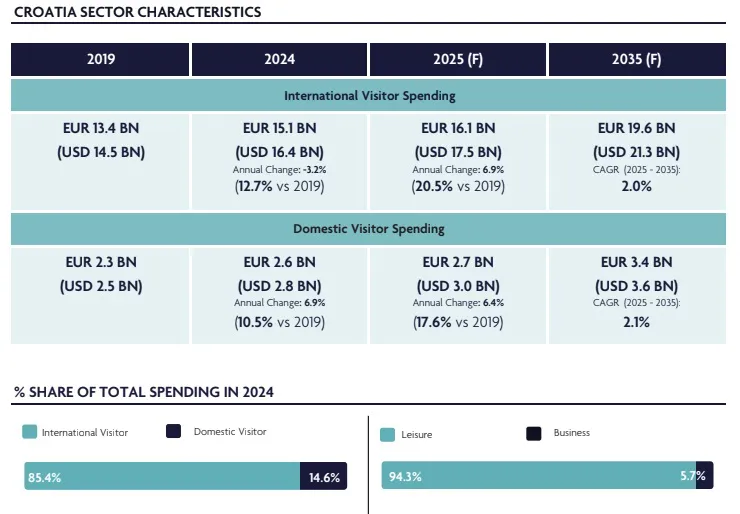740x514 pixels.
Task: Click the 2.1% CAGR domestic figure
Action: pos(637,322)
